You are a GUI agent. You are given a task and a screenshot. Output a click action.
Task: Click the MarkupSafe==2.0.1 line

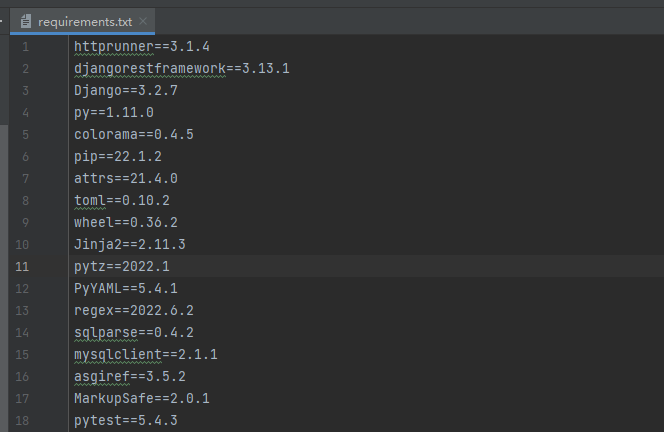[142, 399]
